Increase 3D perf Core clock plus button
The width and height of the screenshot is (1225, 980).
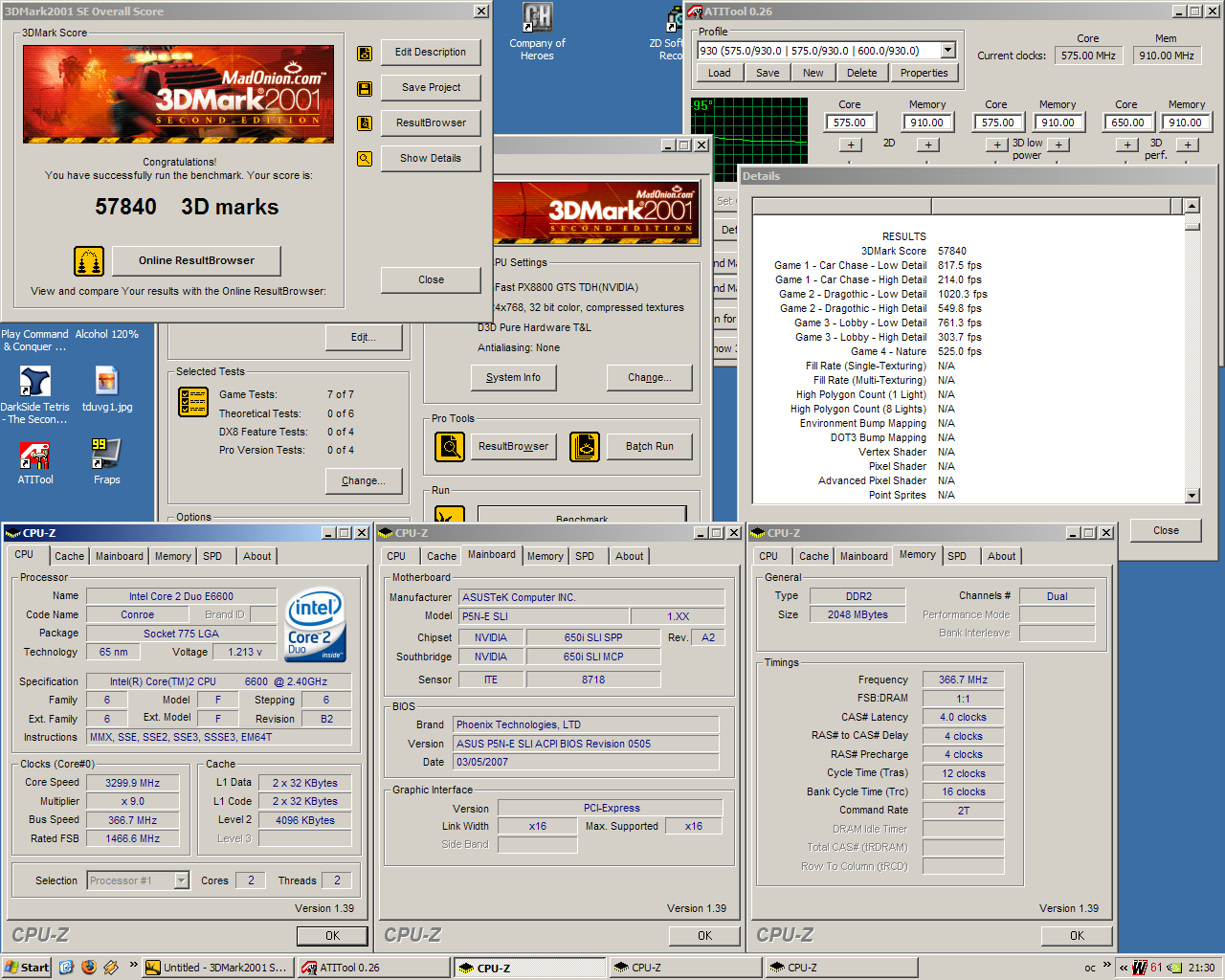pyautogui.click(x=1127, y=145)
